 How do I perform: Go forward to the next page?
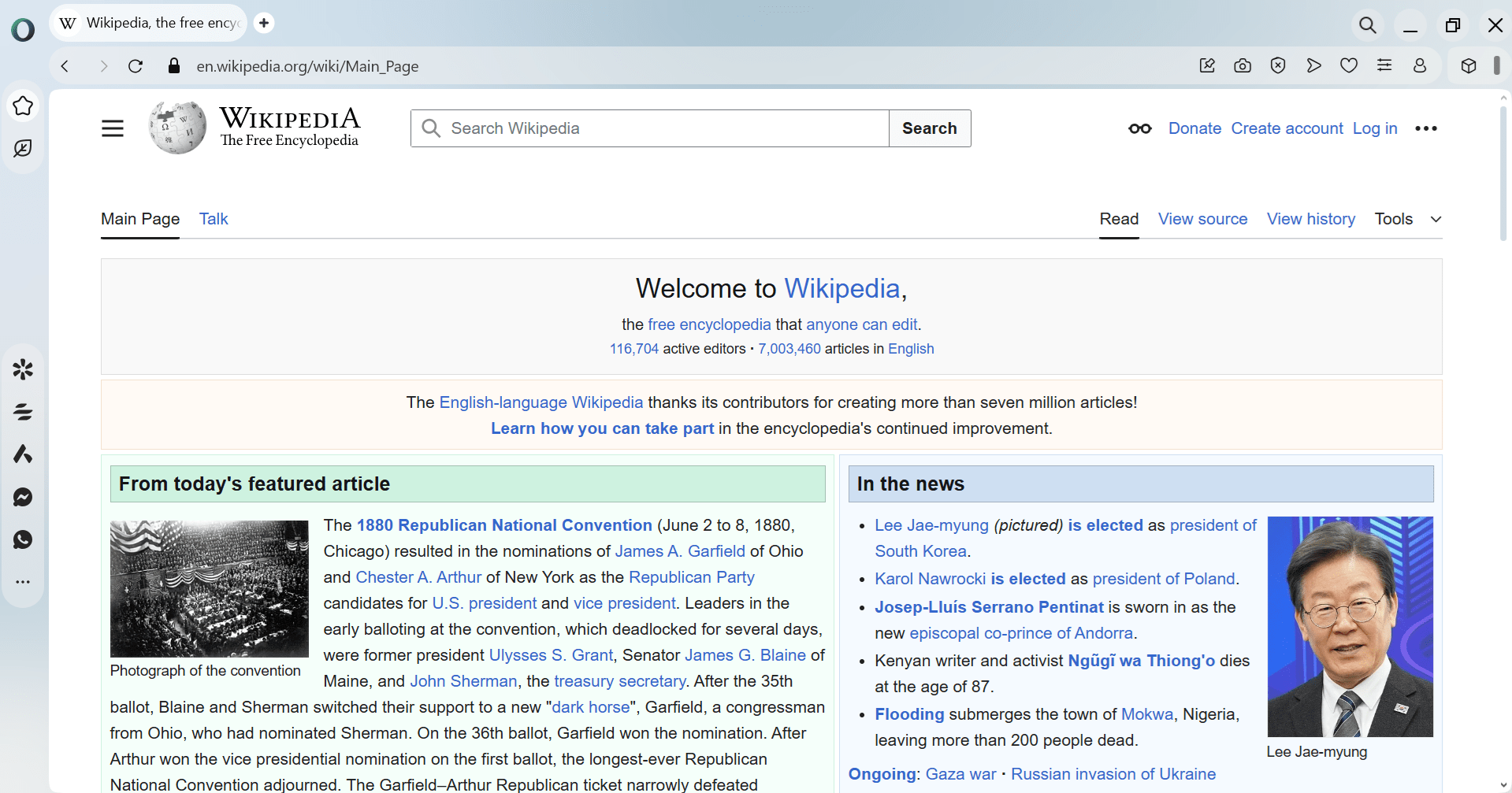tap(103, 66)
